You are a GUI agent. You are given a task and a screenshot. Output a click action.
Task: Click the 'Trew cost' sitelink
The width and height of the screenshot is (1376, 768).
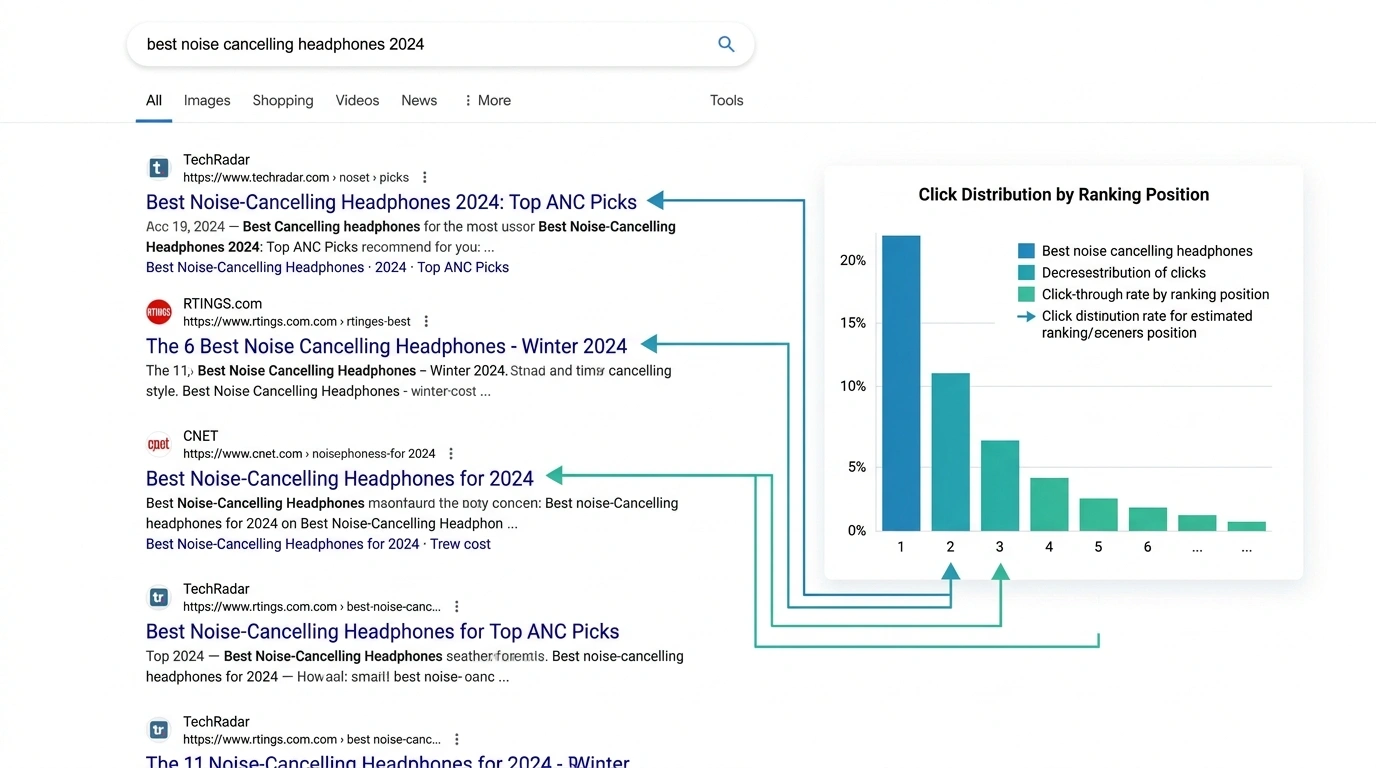coord(460,544)
